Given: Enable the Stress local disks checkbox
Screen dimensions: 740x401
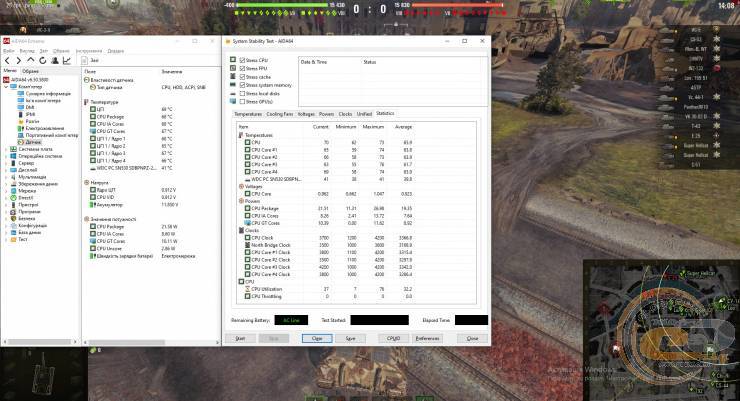Looking at the screenshot, I should (x=242, y=93).
